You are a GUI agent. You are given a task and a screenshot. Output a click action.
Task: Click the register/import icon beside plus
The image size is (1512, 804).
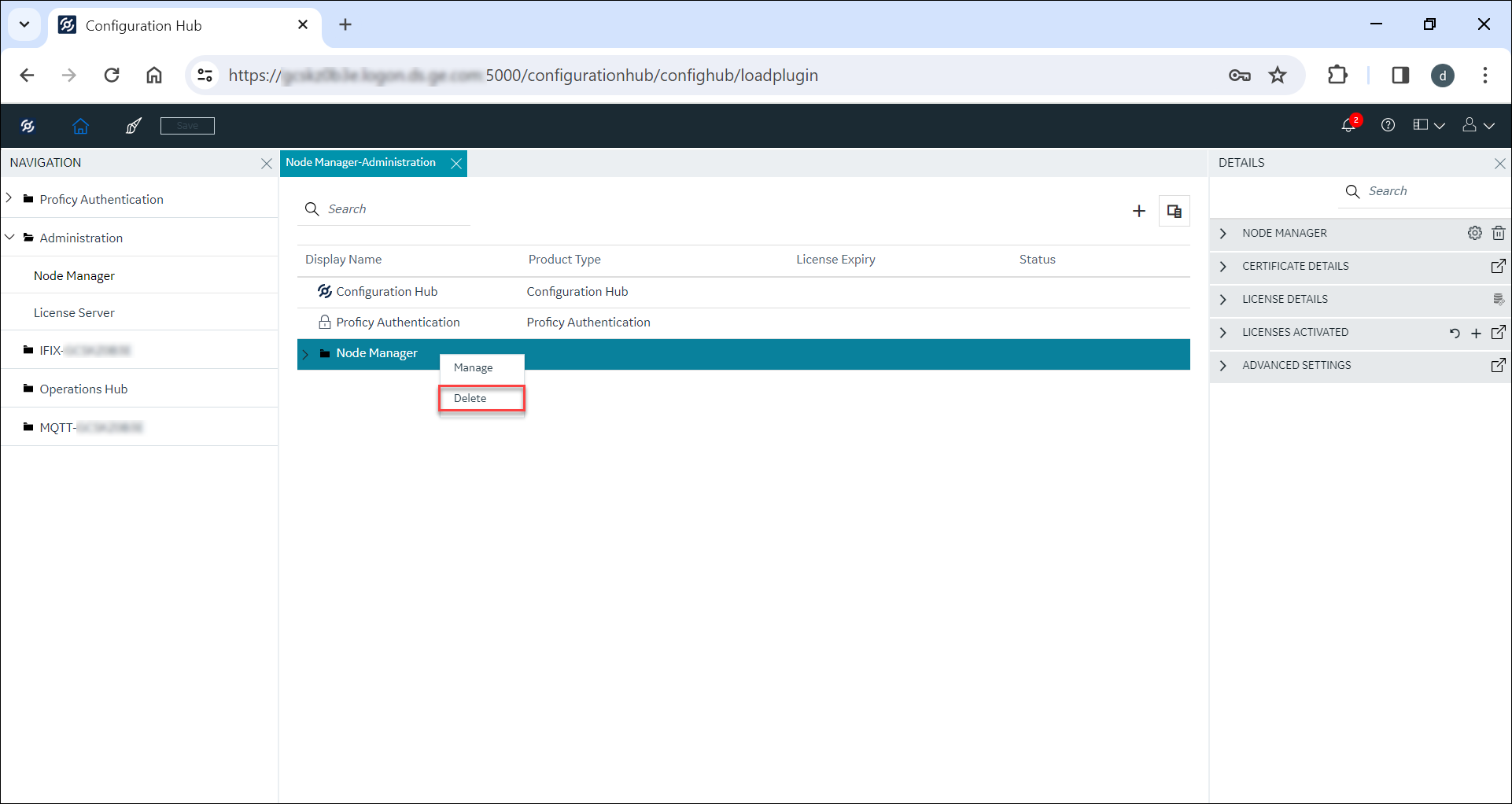coord(1174,211)
